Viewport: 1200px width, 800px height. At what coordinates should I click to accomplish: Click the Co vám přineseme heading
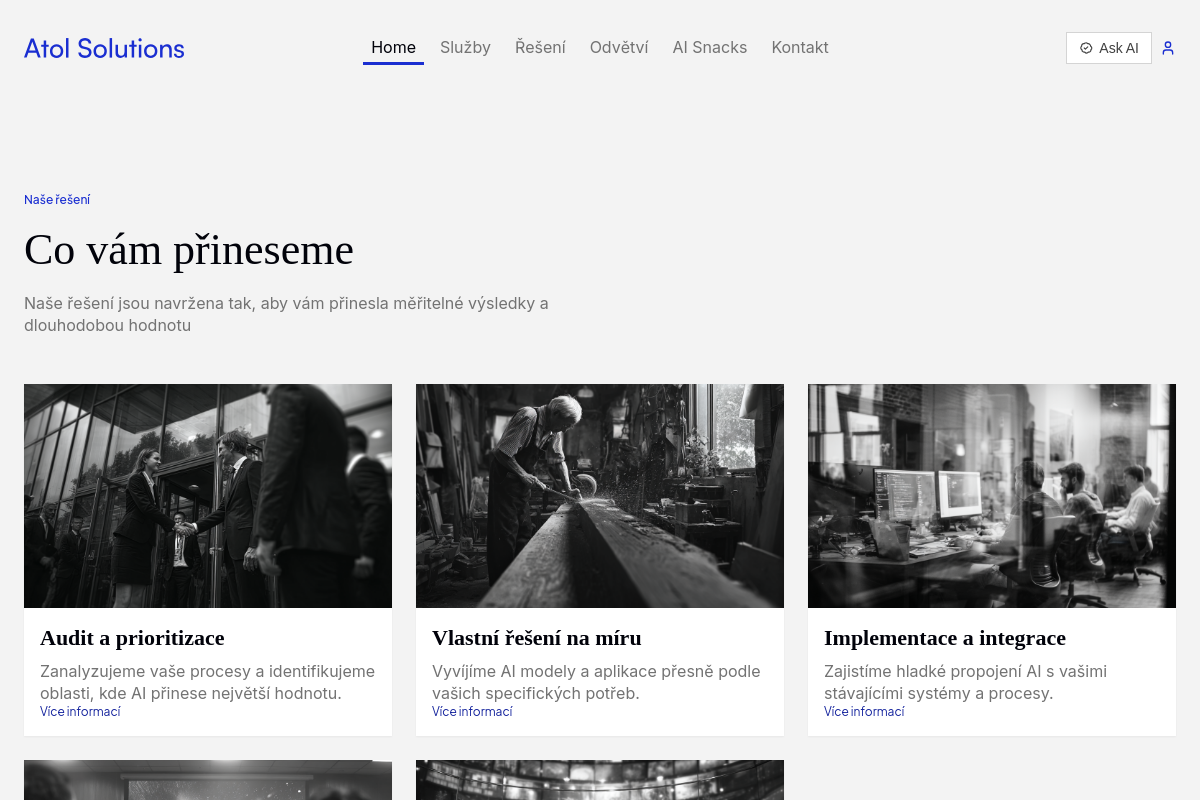pos(189,250)
